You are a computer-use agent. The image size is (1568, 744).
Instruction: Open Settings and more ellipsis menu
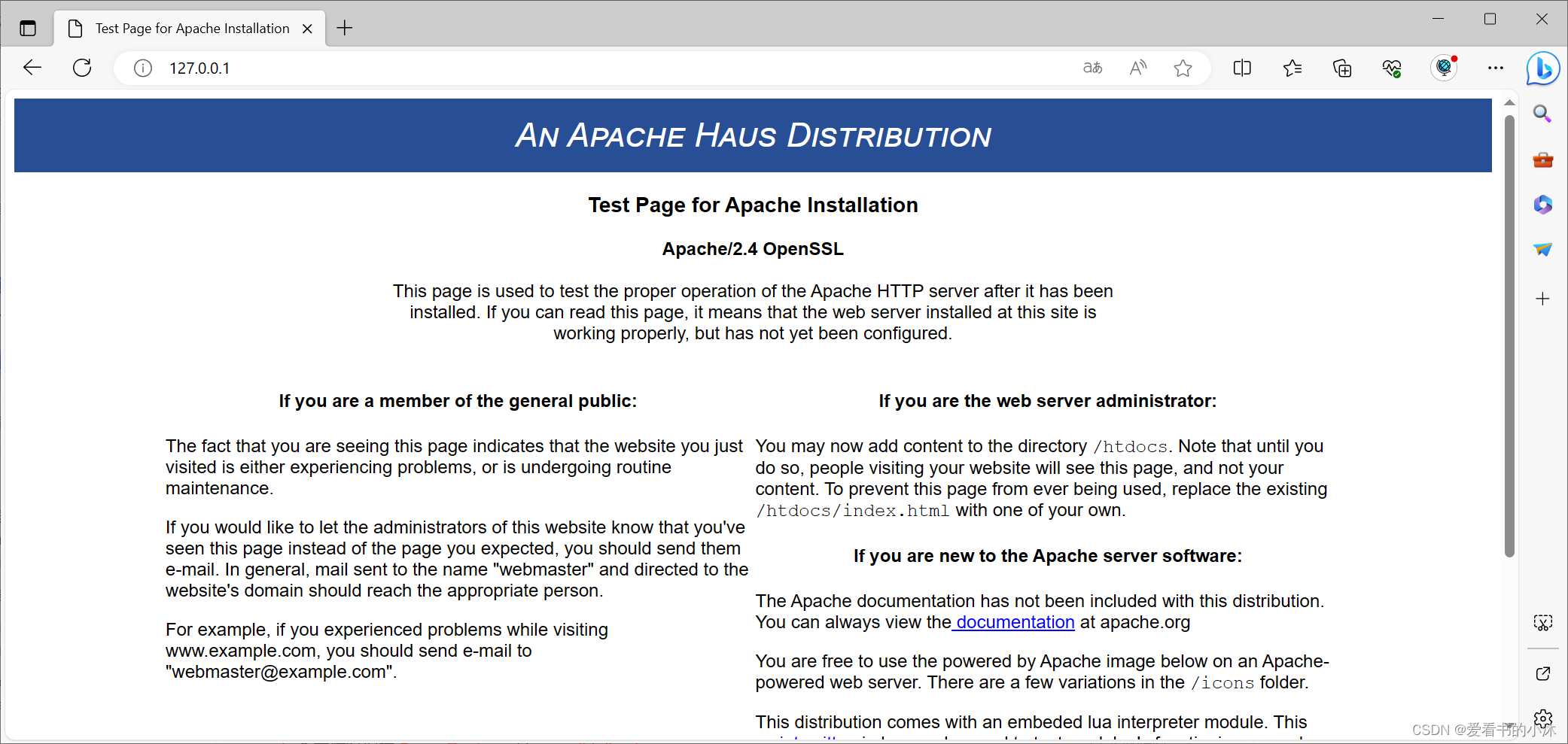tap(1496, 68)
